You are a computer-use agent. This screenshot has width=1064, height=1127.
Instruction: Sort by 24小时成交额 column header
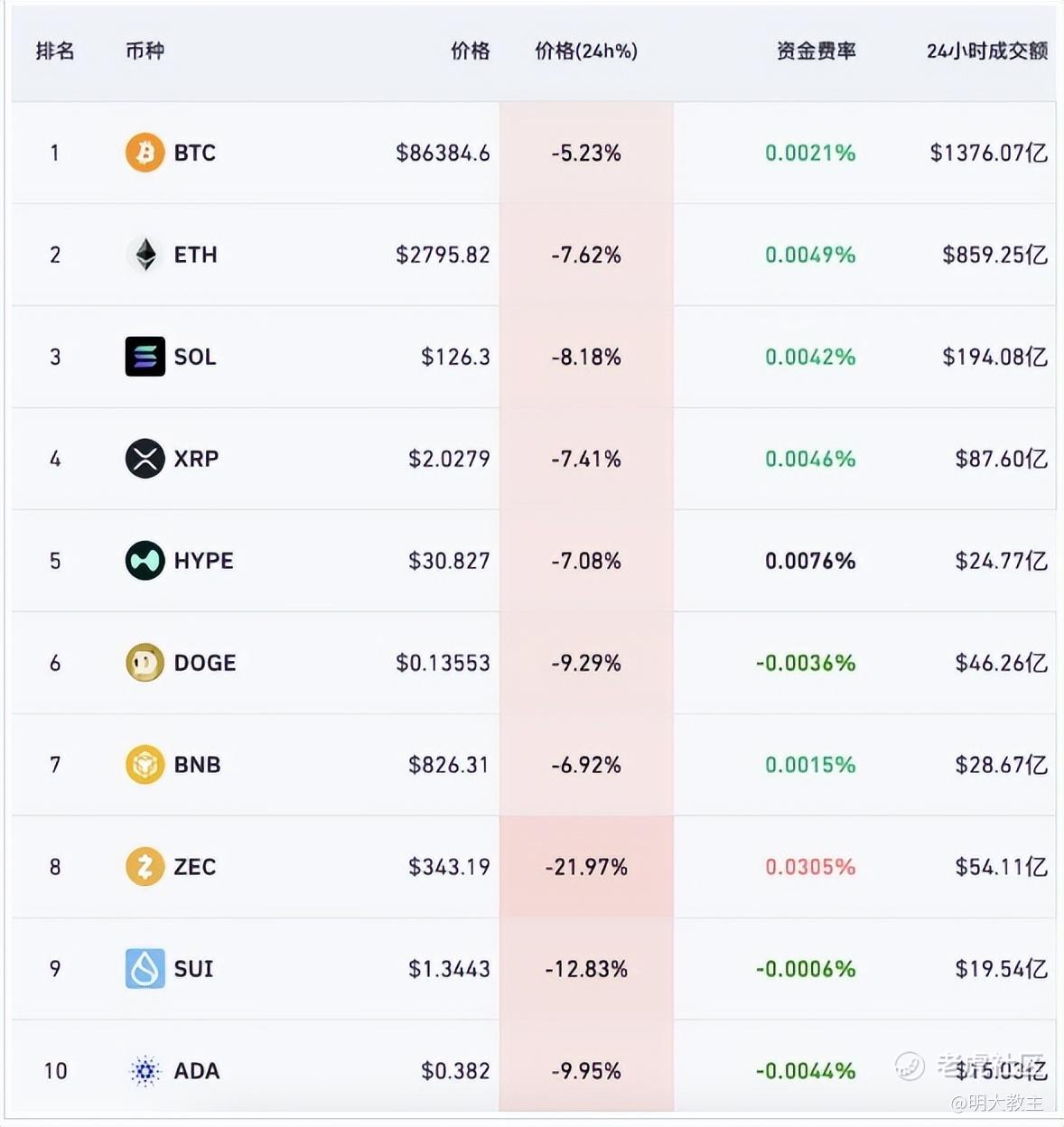(x=986, y=51)
